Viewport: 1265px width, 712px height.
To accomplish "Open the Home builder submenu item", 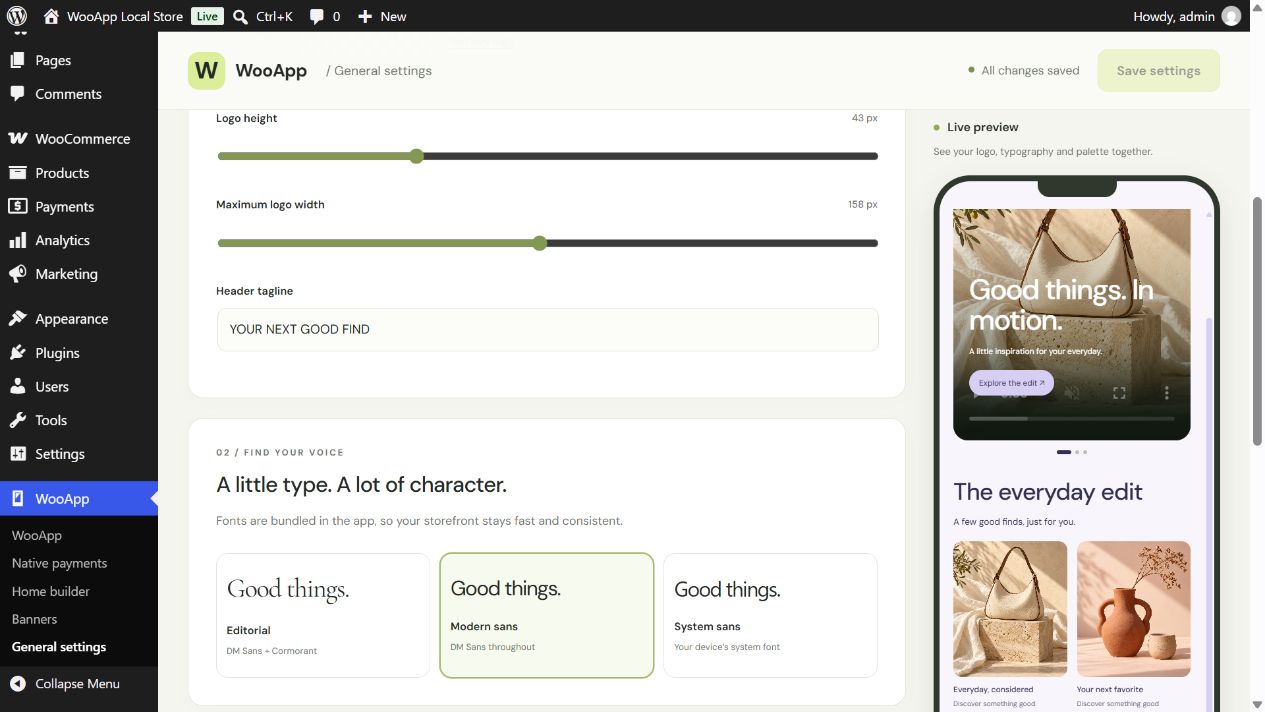I will 50,591.
